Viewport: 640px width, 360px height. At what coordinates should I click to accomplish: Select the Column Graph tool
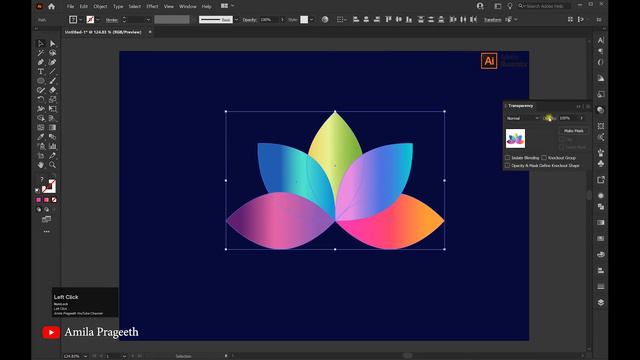pyautogui.click(x=52, y=146)
